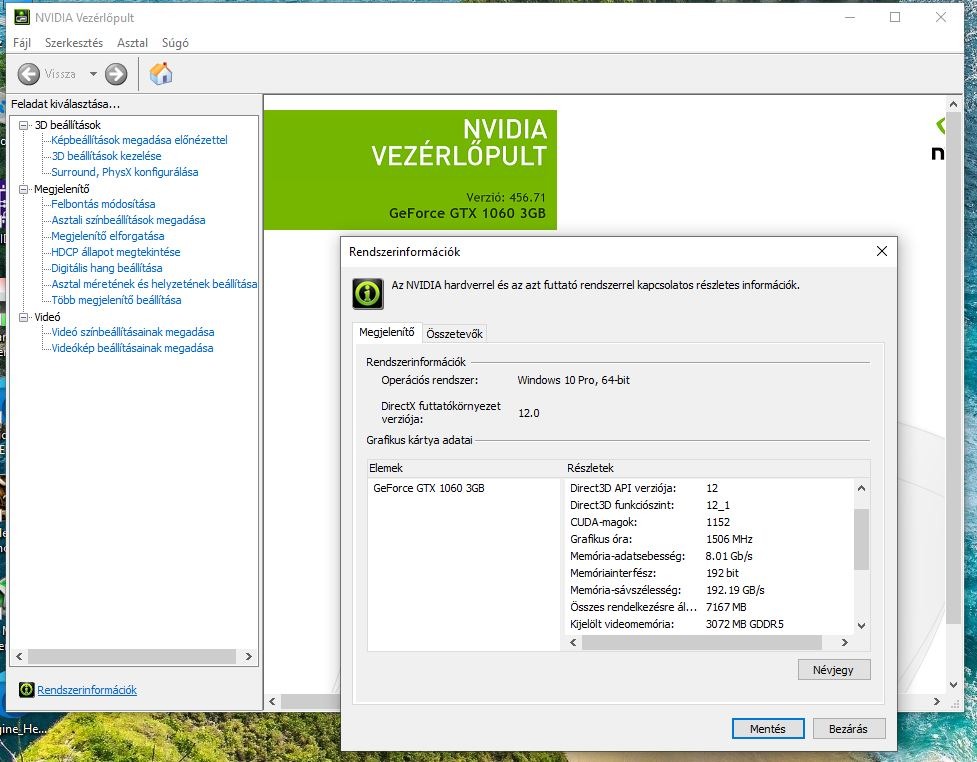Collapse the 3D beállítások tree node

click(24, 125)
